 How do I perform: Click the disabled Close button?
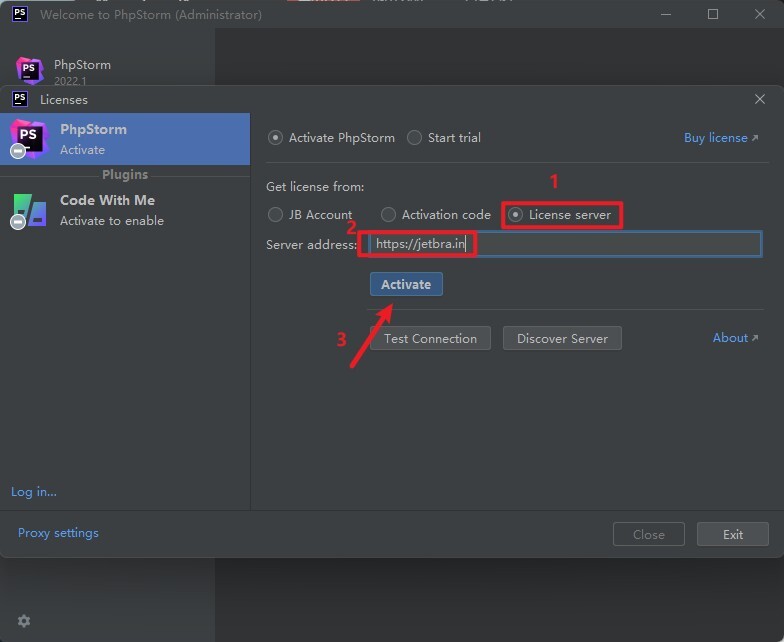648,534
